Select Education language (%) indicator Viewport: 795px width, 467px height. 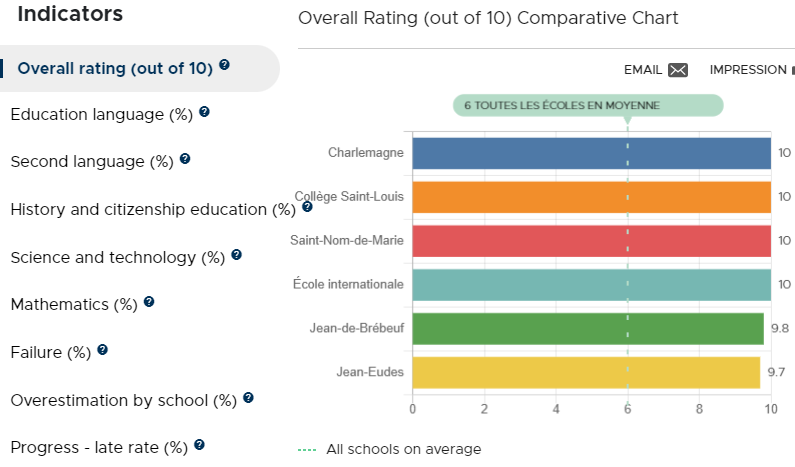[x=101, y=115]
